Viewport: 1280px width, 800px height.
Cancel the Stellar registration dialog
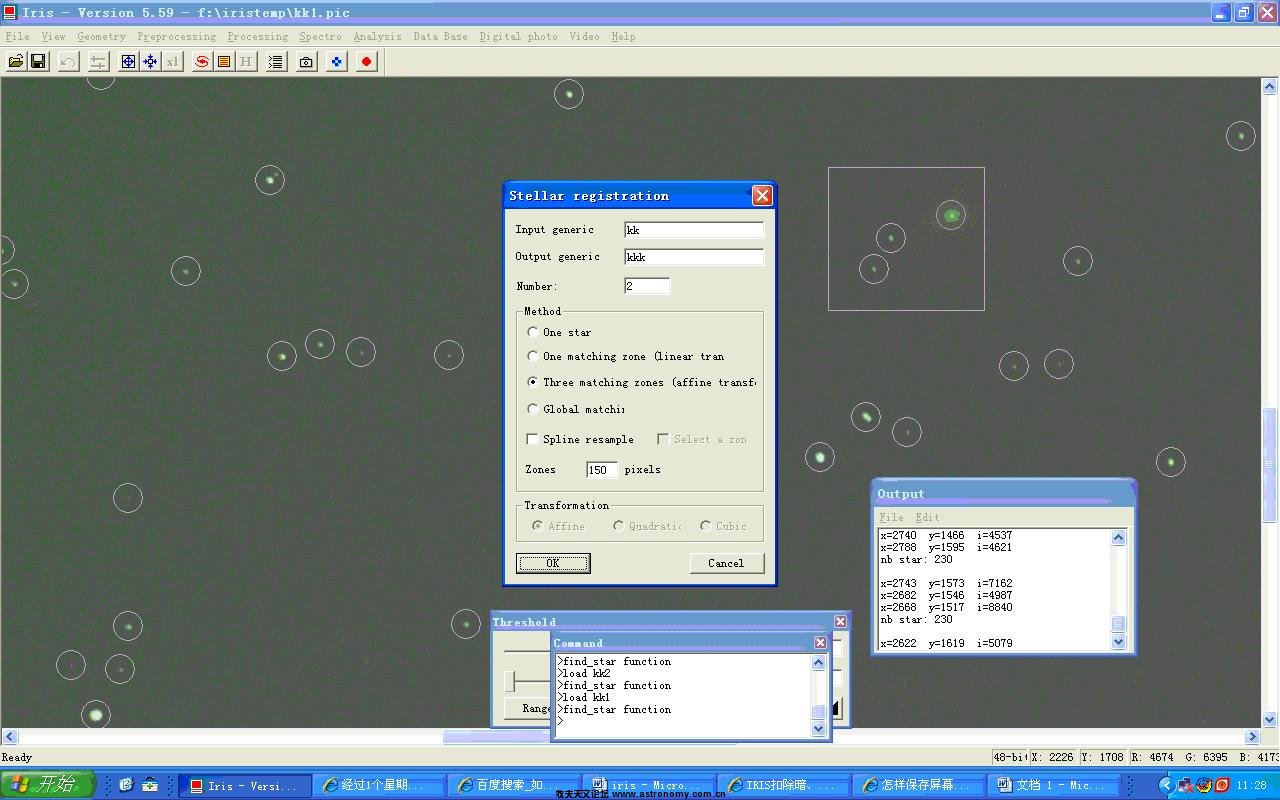point(726,563)
